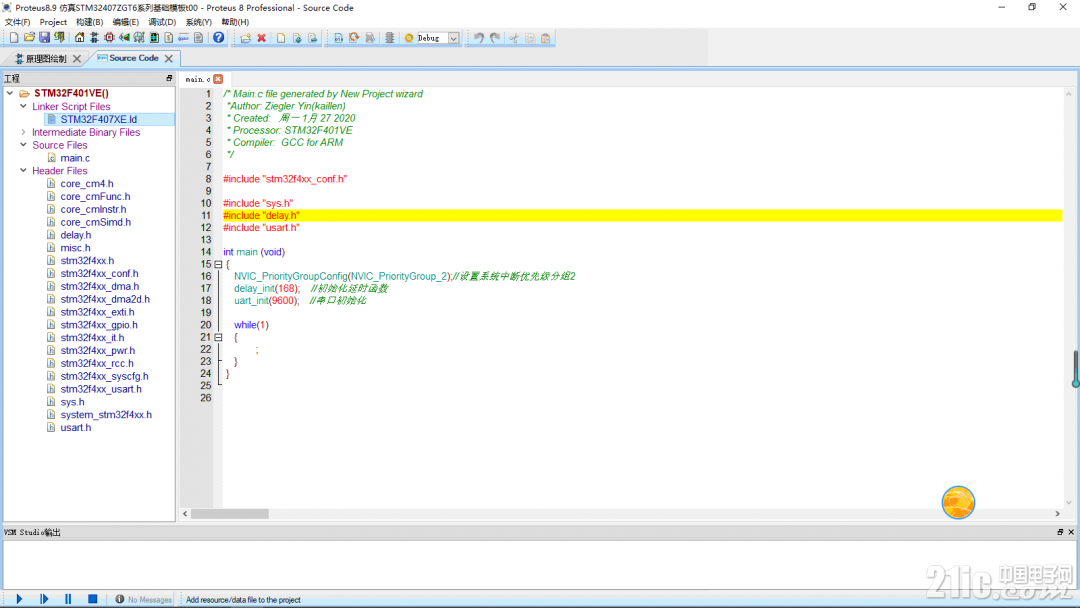Click the Copy icon in toolbar
This screenshot has width=1080, height=608.
[530, 38]
